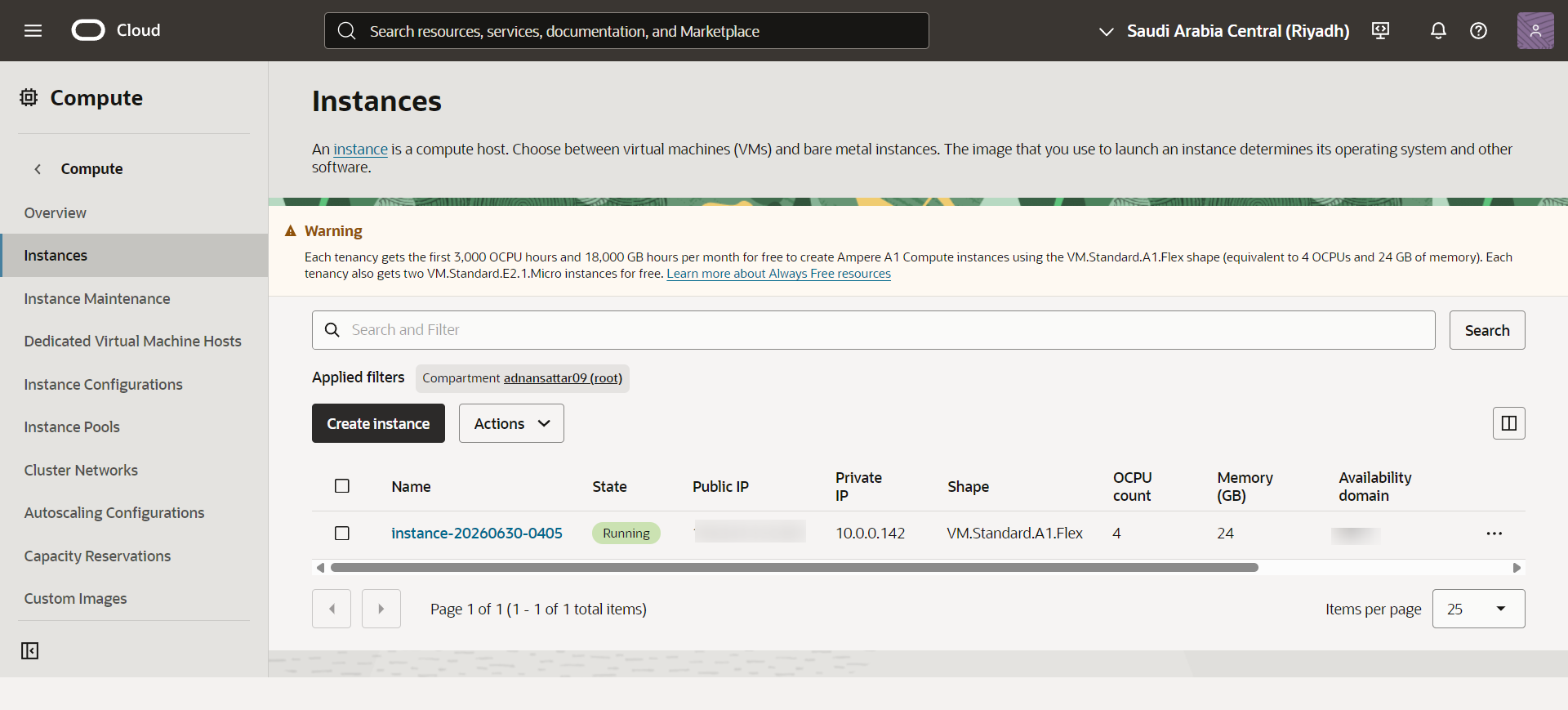Open the Cloud Shell developer tools icon

[x=1380, y=31]
